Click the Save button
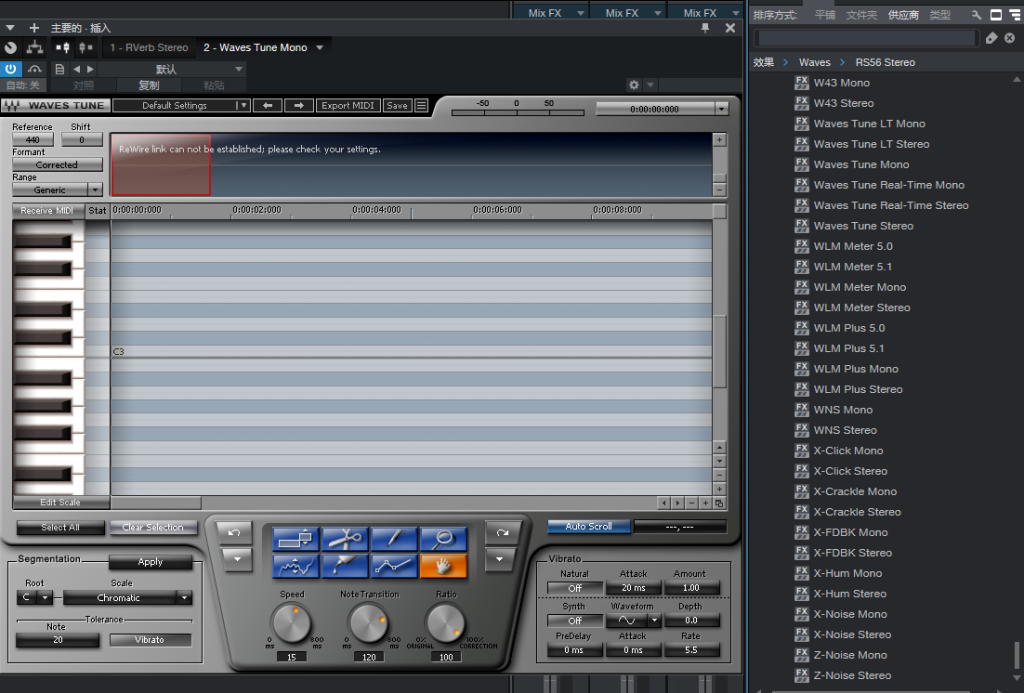The height and width of the screenshot is (693, 1024). click(x=397, y=105)
